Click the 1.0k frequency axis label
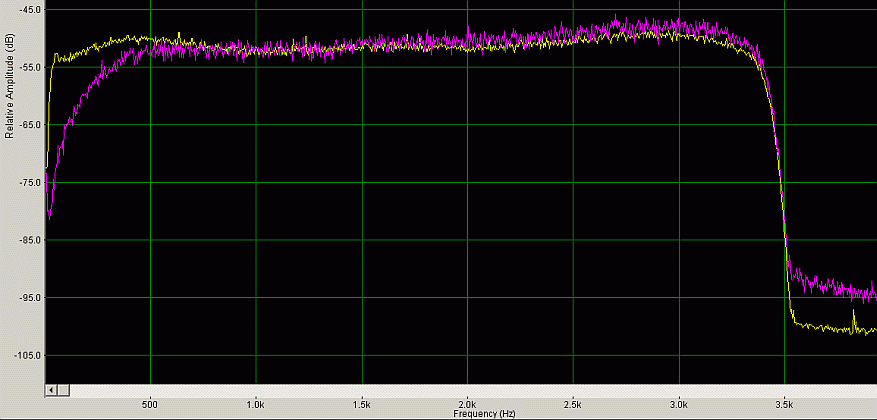Screen dimensions: 877x420 [256, 404]
